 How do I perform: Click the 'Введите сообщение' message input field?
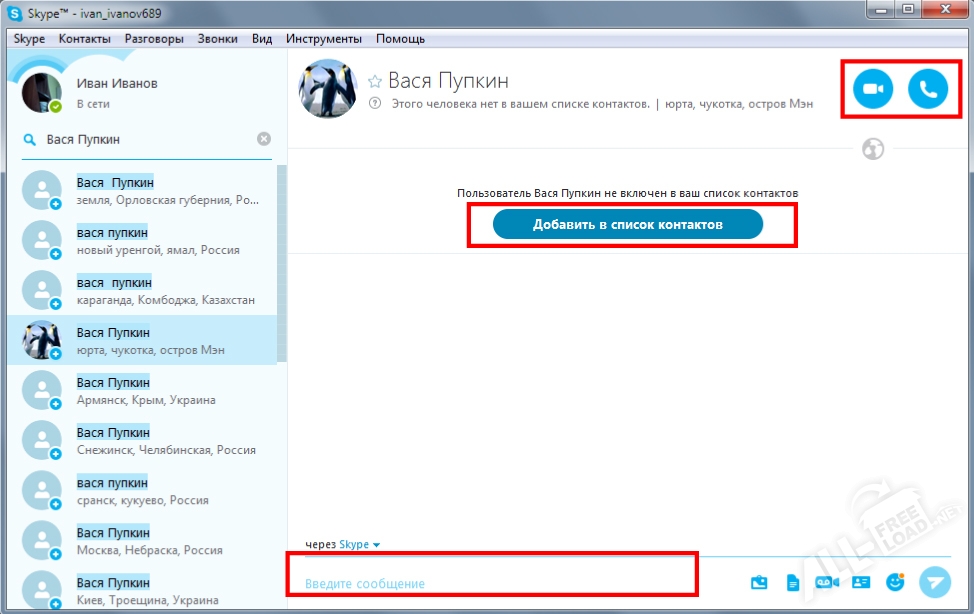490,583
